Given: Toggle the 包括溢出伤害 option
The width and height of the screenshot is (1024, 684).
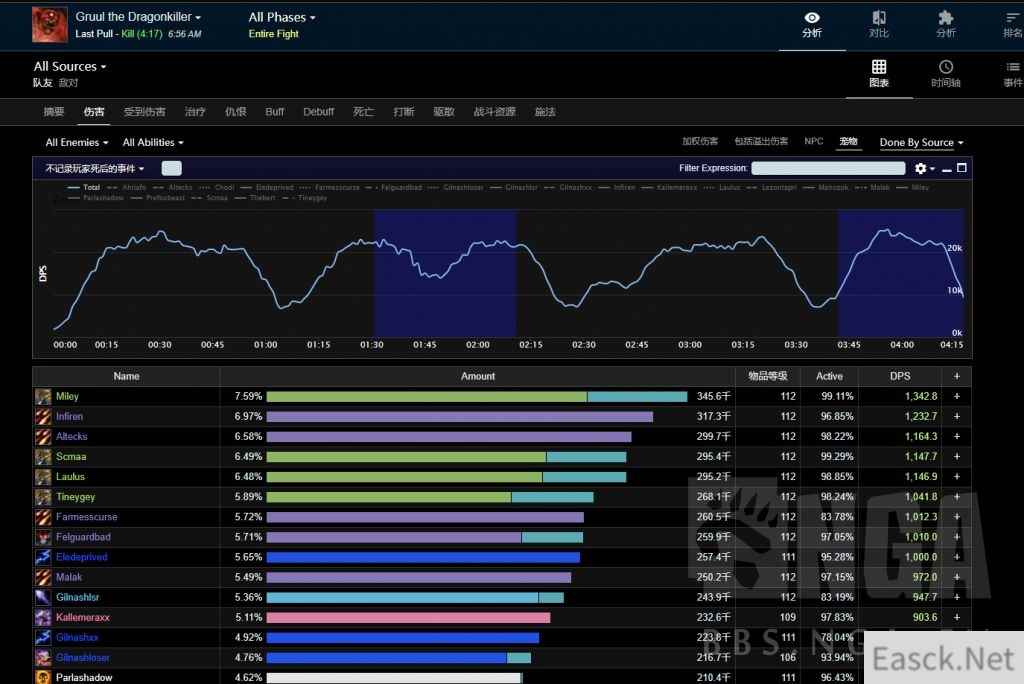Looking at the screenshot, I should (760, 142).
